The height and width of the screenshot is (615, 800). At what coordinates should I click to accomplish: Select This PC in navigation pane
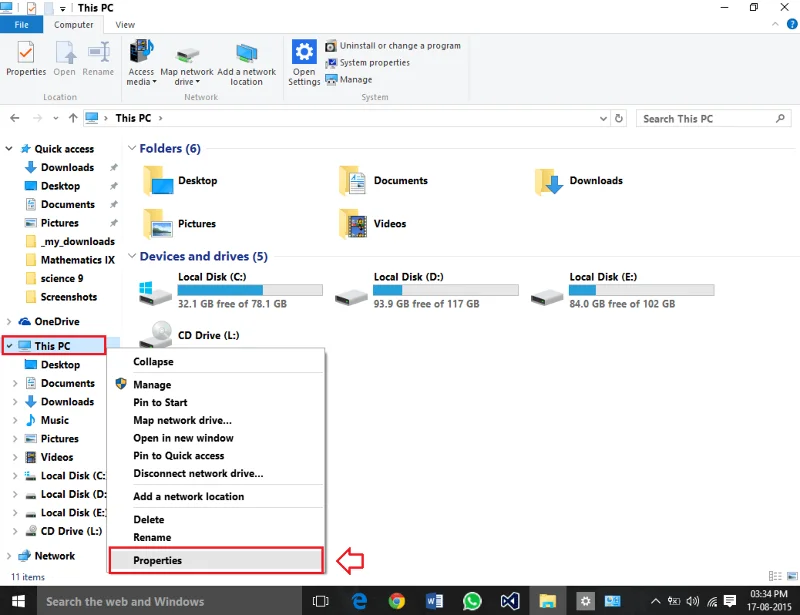pyautogui.click(x=54, y=346)
